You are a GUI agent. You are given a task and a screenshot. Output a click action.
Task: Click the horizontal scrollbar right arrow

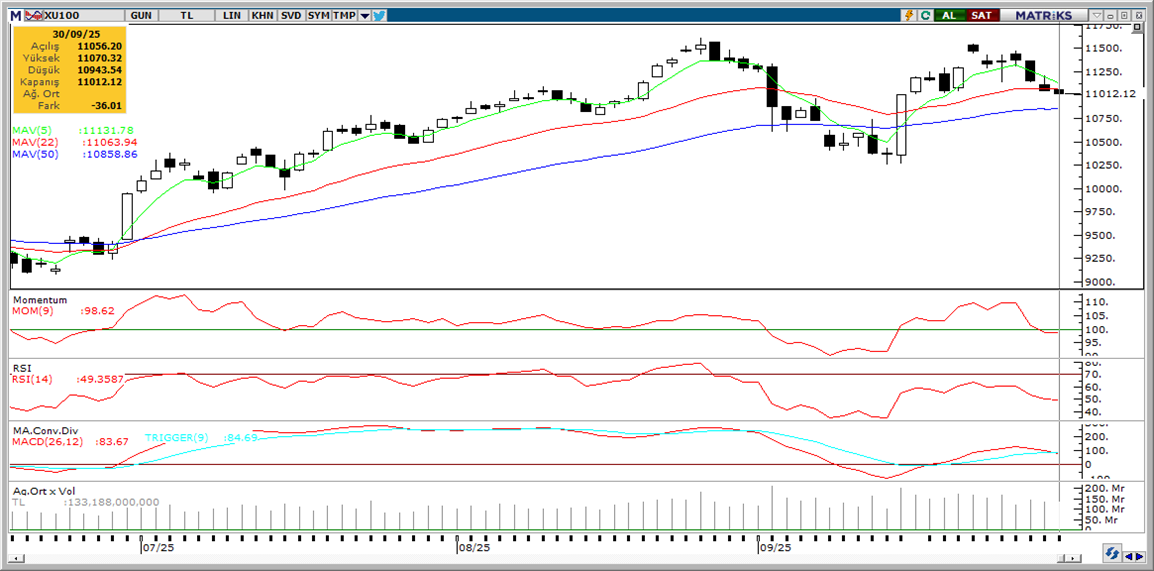pos(1139,555)
